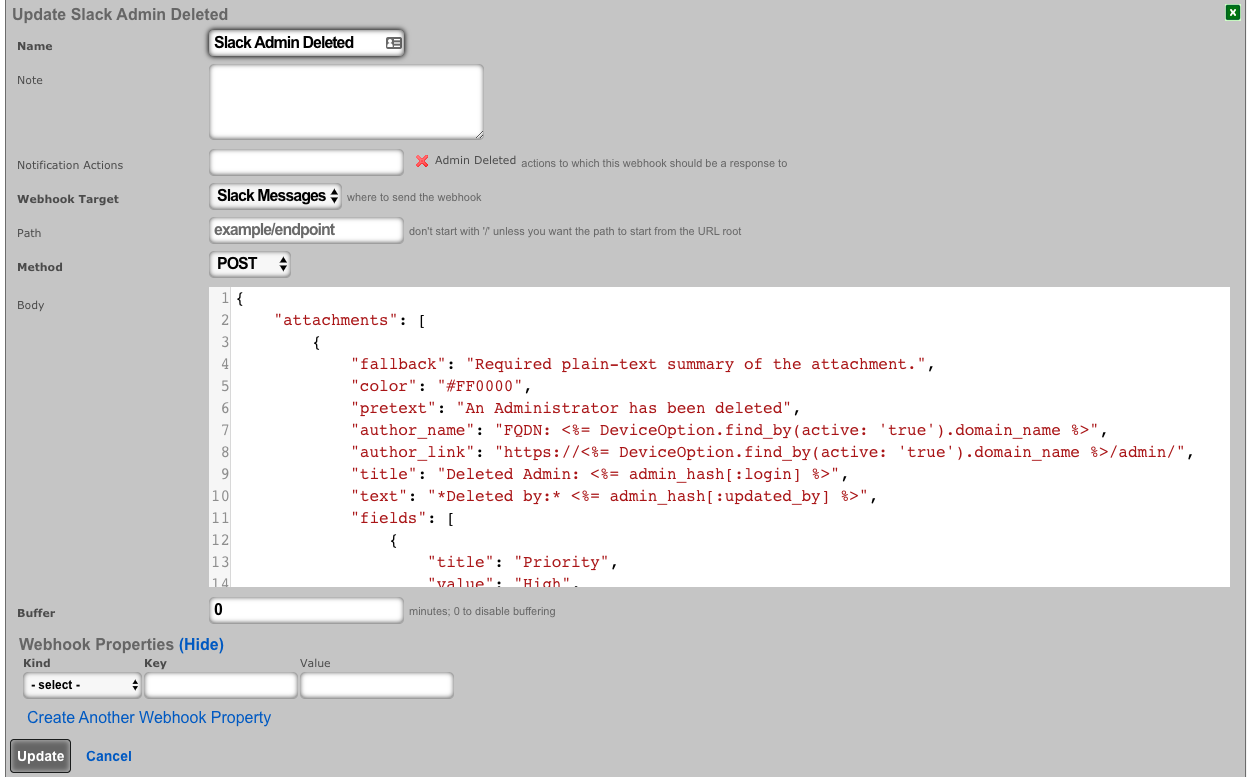Click line number 1 in the editor gutter
The image size is (1251, 777).
pyautogui.click(x=225, y=298)
